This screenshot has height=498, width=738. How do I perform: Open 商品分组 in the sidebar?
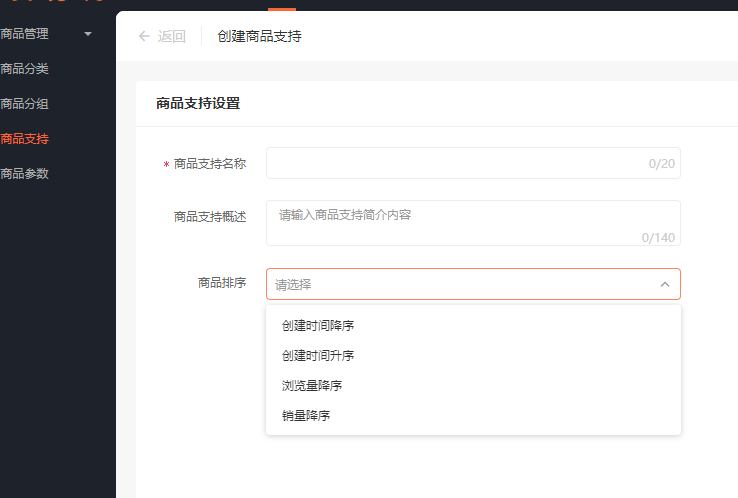click(24, 104)
